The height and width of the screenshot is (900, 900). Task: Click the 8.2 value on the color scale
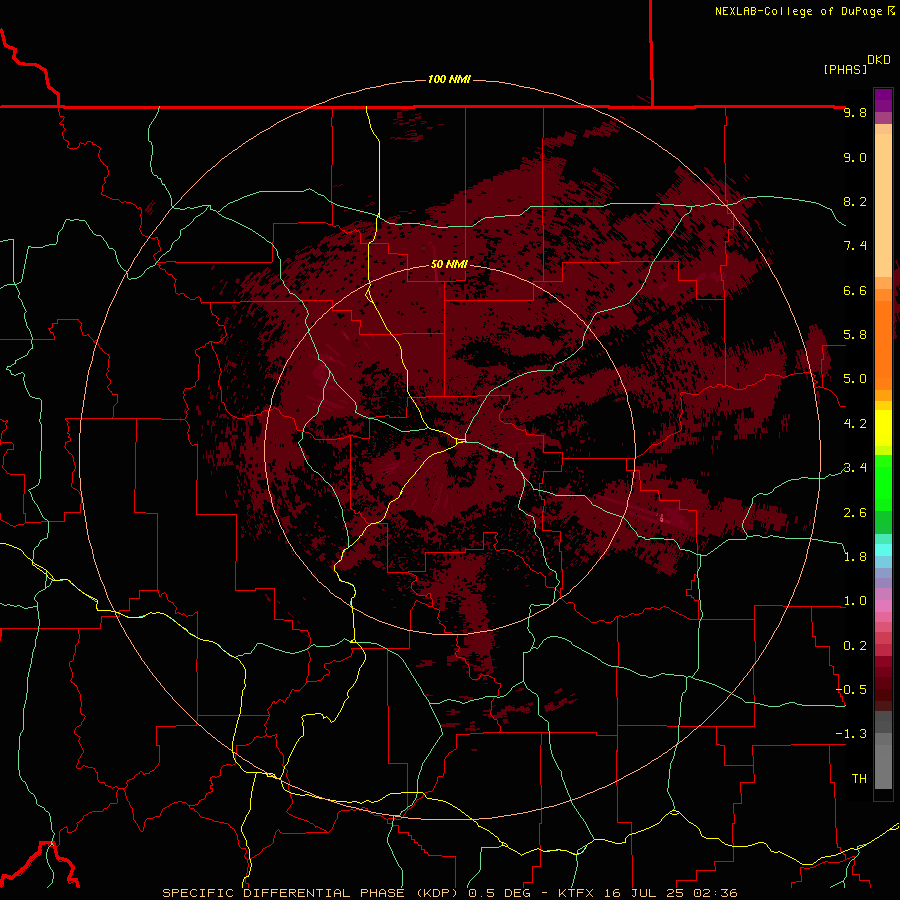(x=855, y=201)
